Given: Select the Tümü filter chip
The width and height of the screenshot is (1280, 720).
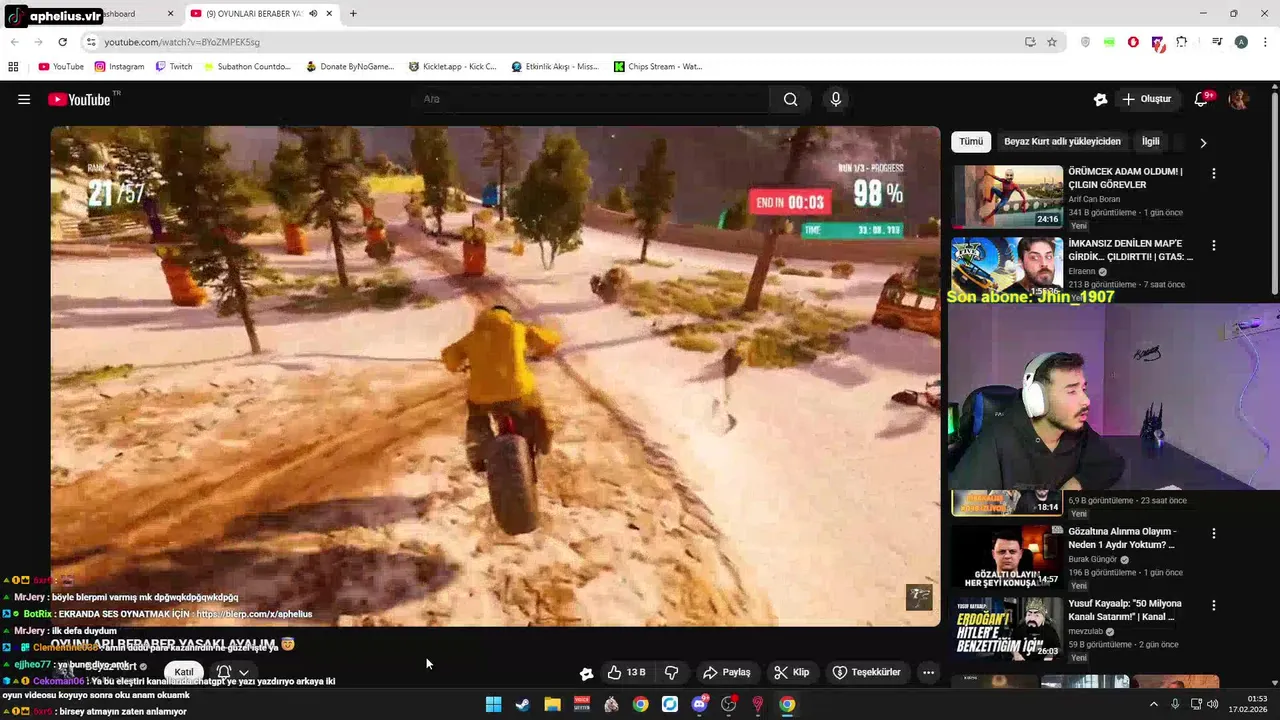Looking at the screenshot, I should pyautogui.click(x=971, y=142).
